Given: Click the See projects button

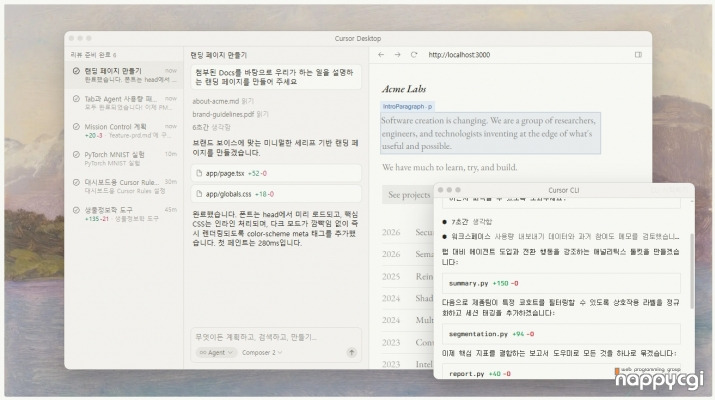Looking at the screenshot, I should click(x=409, y=195).
